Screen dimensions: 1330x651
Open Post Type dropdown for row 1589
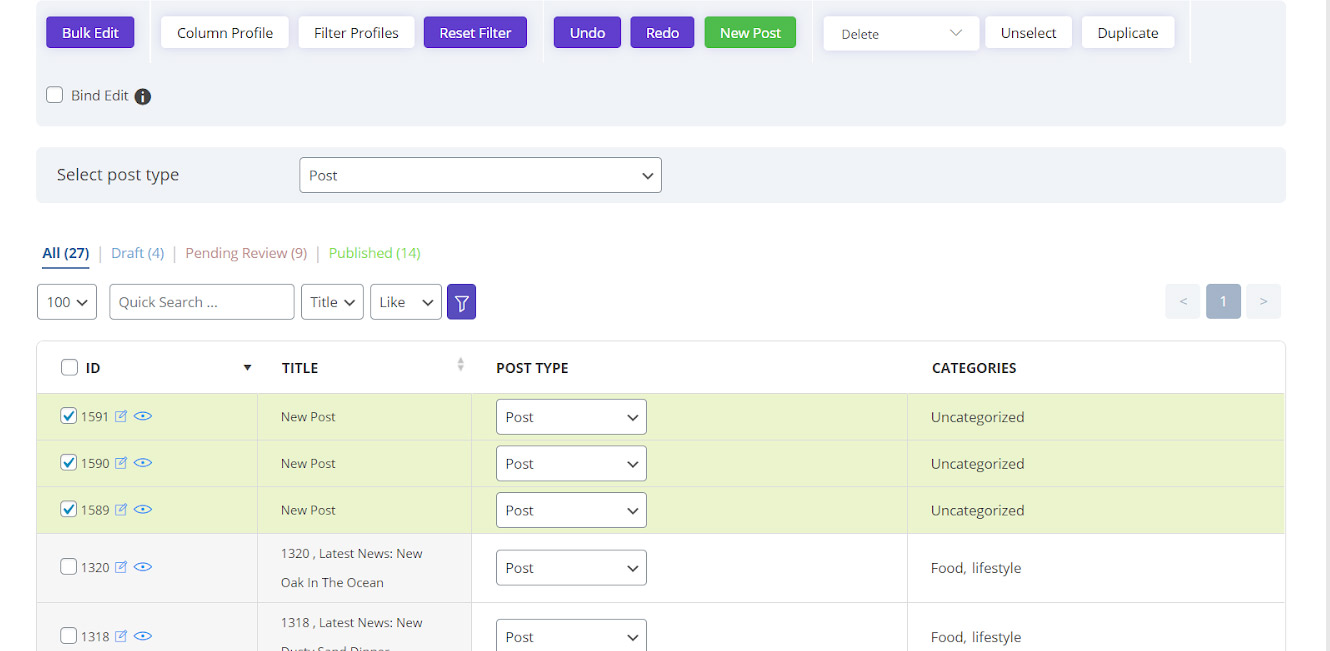coord(571,510)
